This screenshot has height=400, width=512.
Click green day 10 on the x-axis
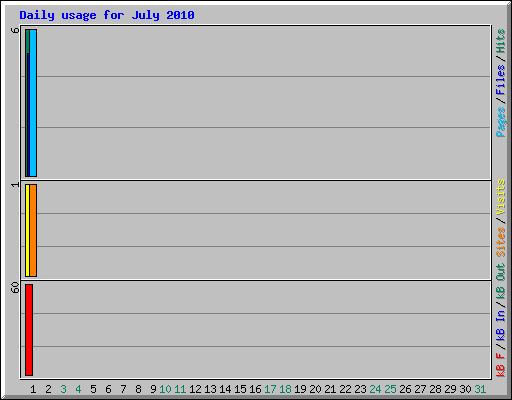(165, 389)
